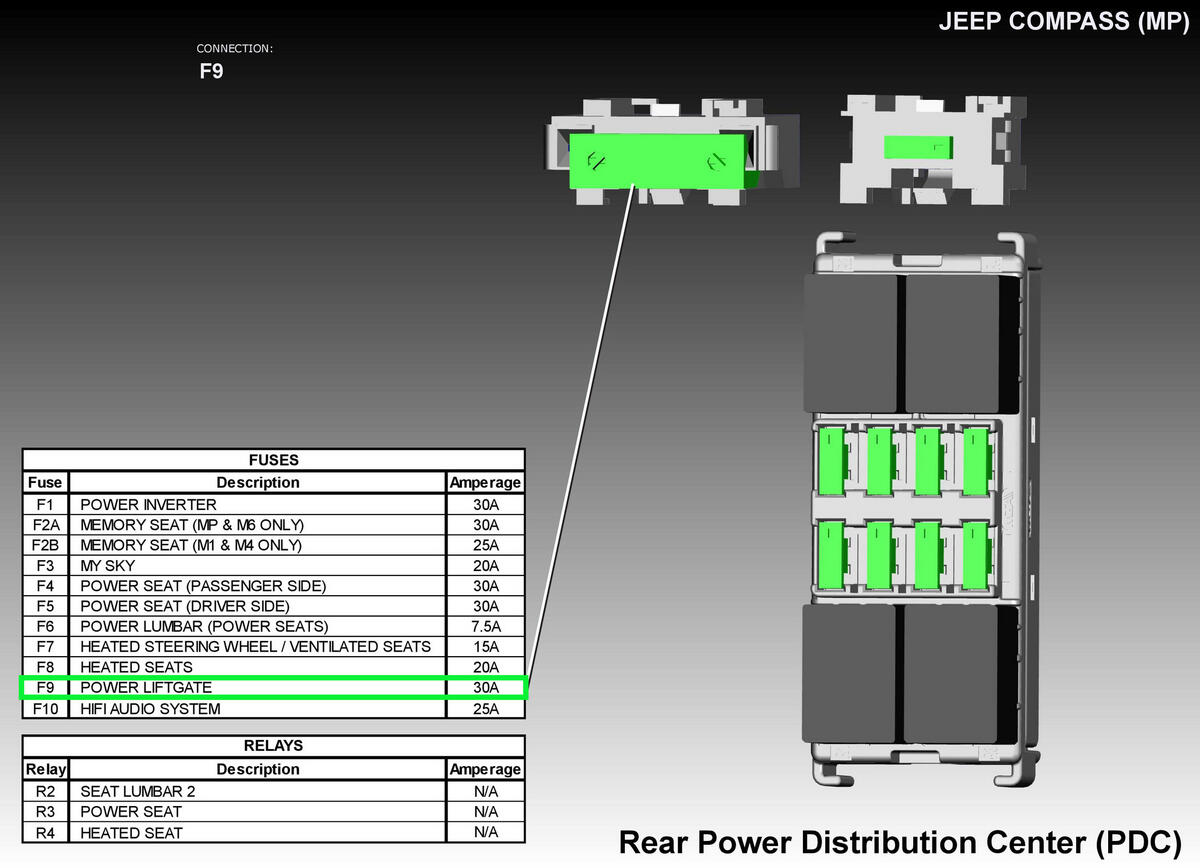The width and height of the screenshot is (1200, 868).
Task: Click the 25A amperage for HIFI AUDIO SYSTEM
Action: (486, 709)
